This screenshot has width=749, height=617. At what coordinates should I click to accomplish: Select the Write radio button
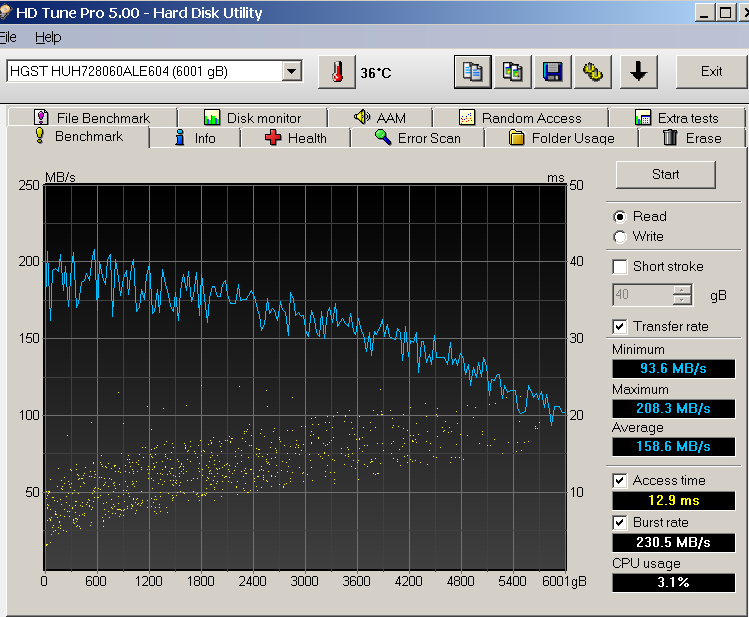[x=620, y=237]
